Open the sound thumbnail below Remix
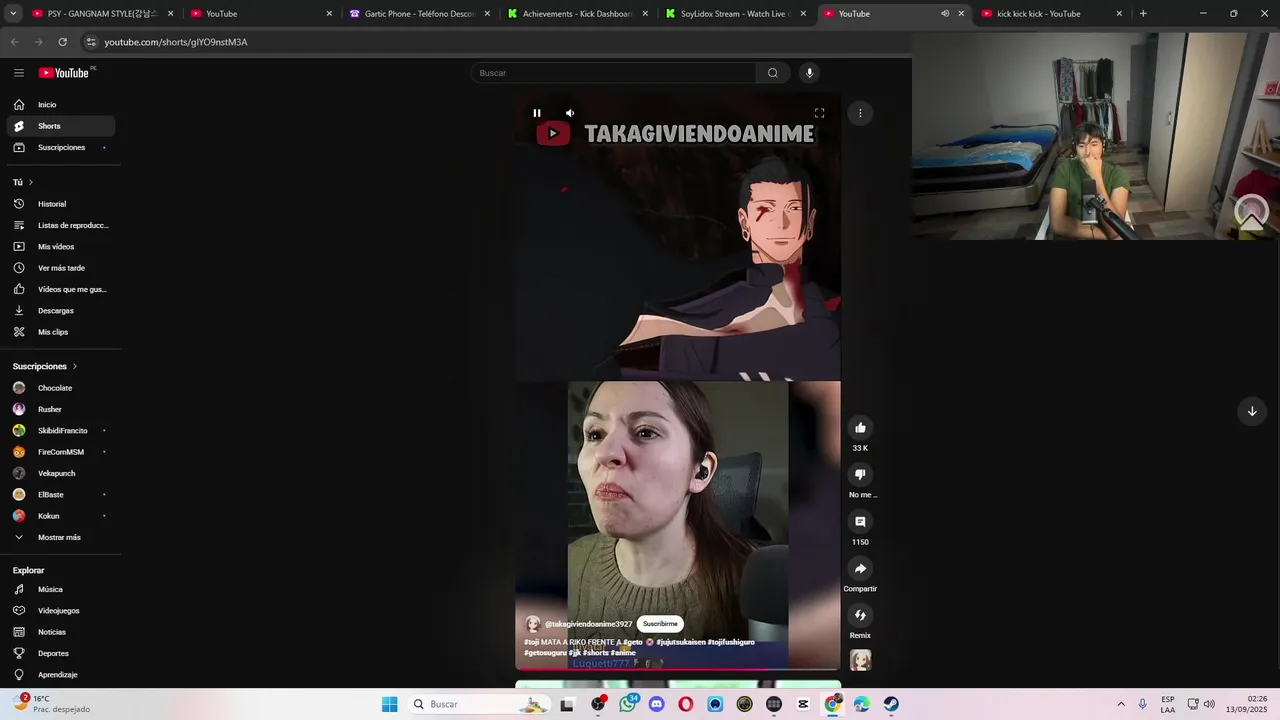The image size is (1280, 720). [860, 660]
